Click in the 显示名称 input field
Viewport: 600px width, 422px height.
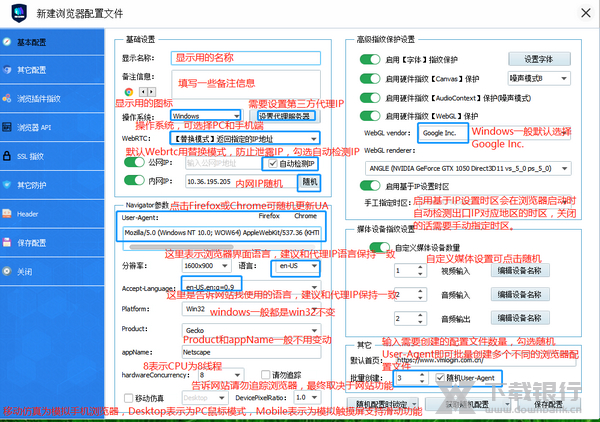246,58
